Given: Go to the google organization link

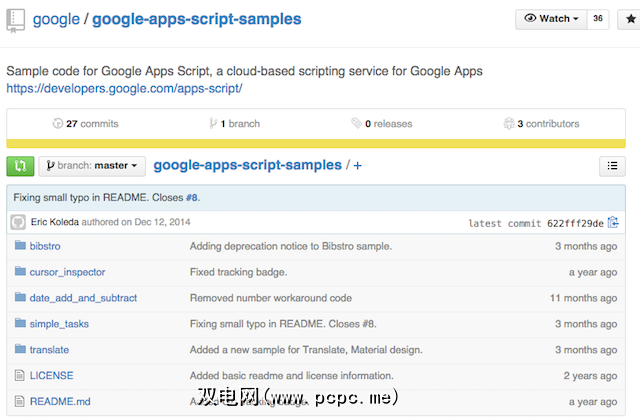Looking at the screenshot, I should (56, 19).
